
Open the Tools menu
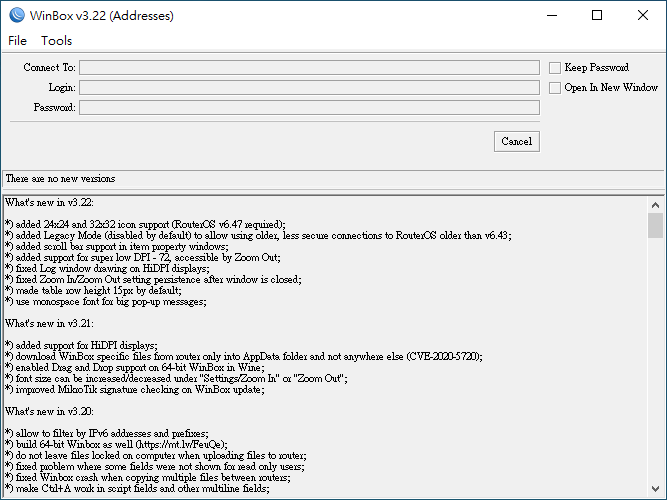coord(56,41)
